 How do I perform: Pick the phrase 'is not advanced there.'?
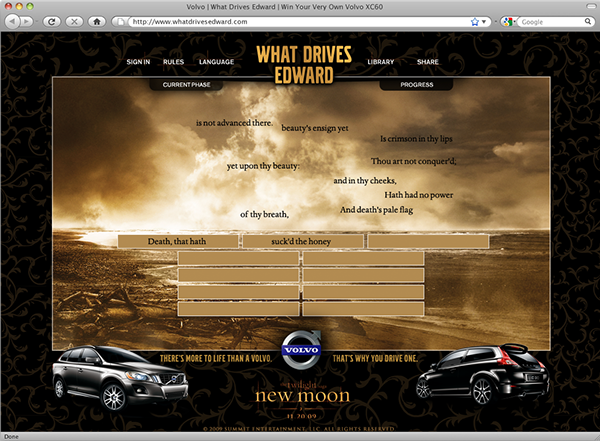[234, 123]
